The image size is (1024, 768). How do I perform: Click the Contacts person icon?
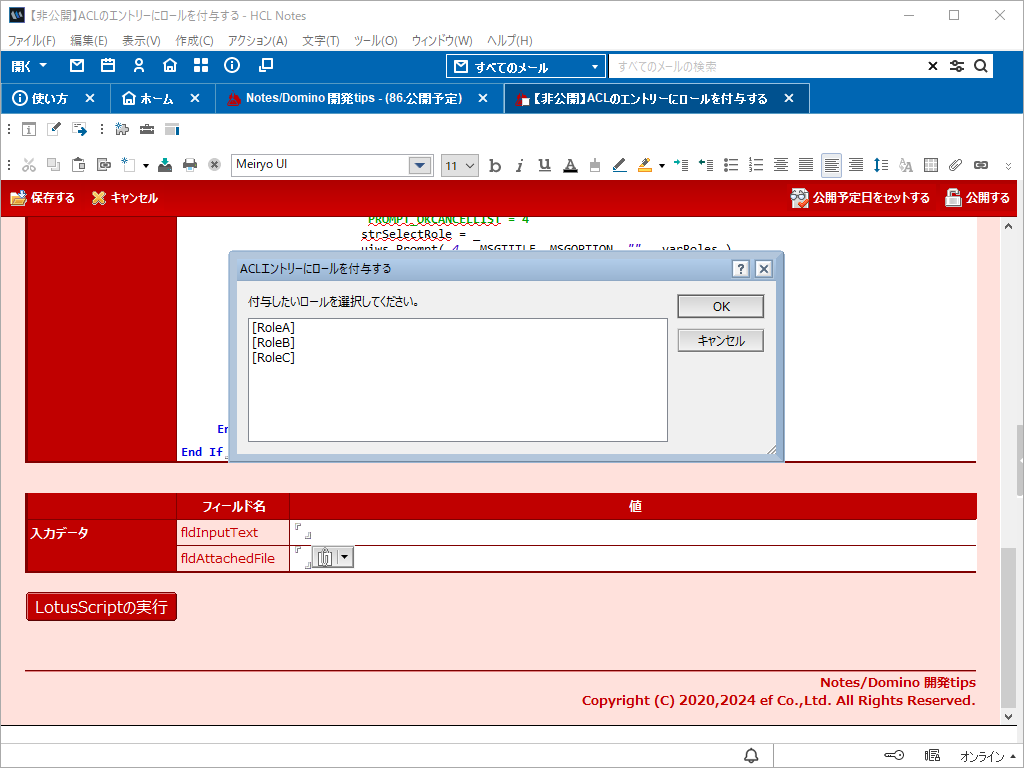[x=139, y=66]
